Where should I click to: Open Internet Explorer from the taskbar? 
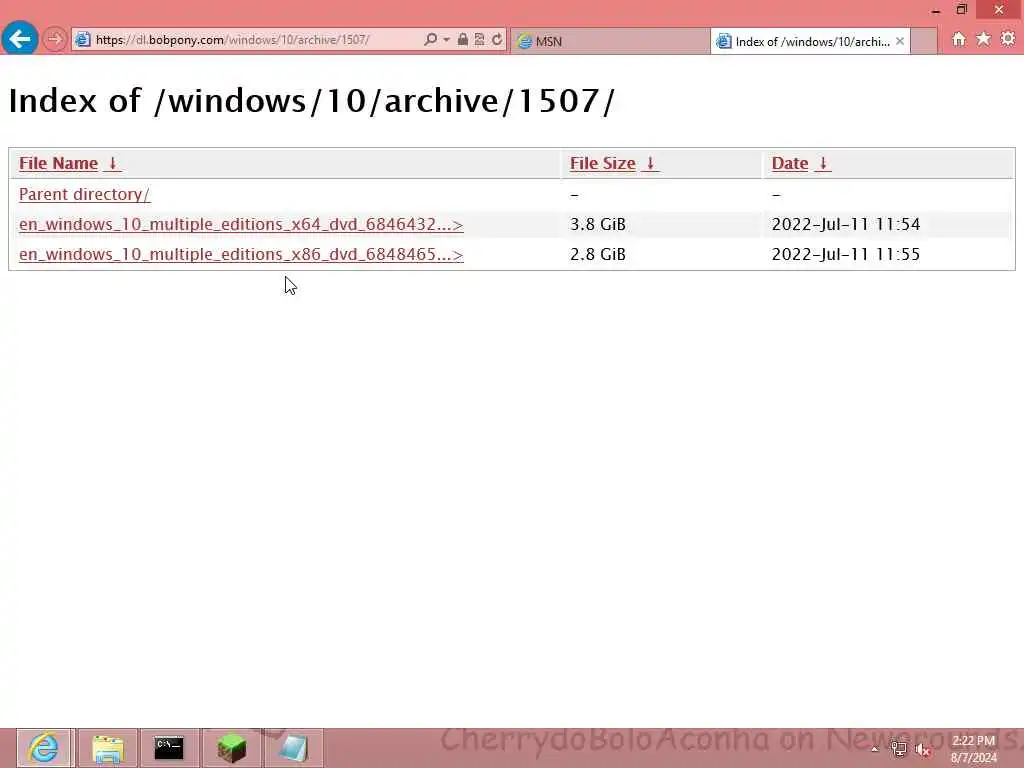[44, 748]
